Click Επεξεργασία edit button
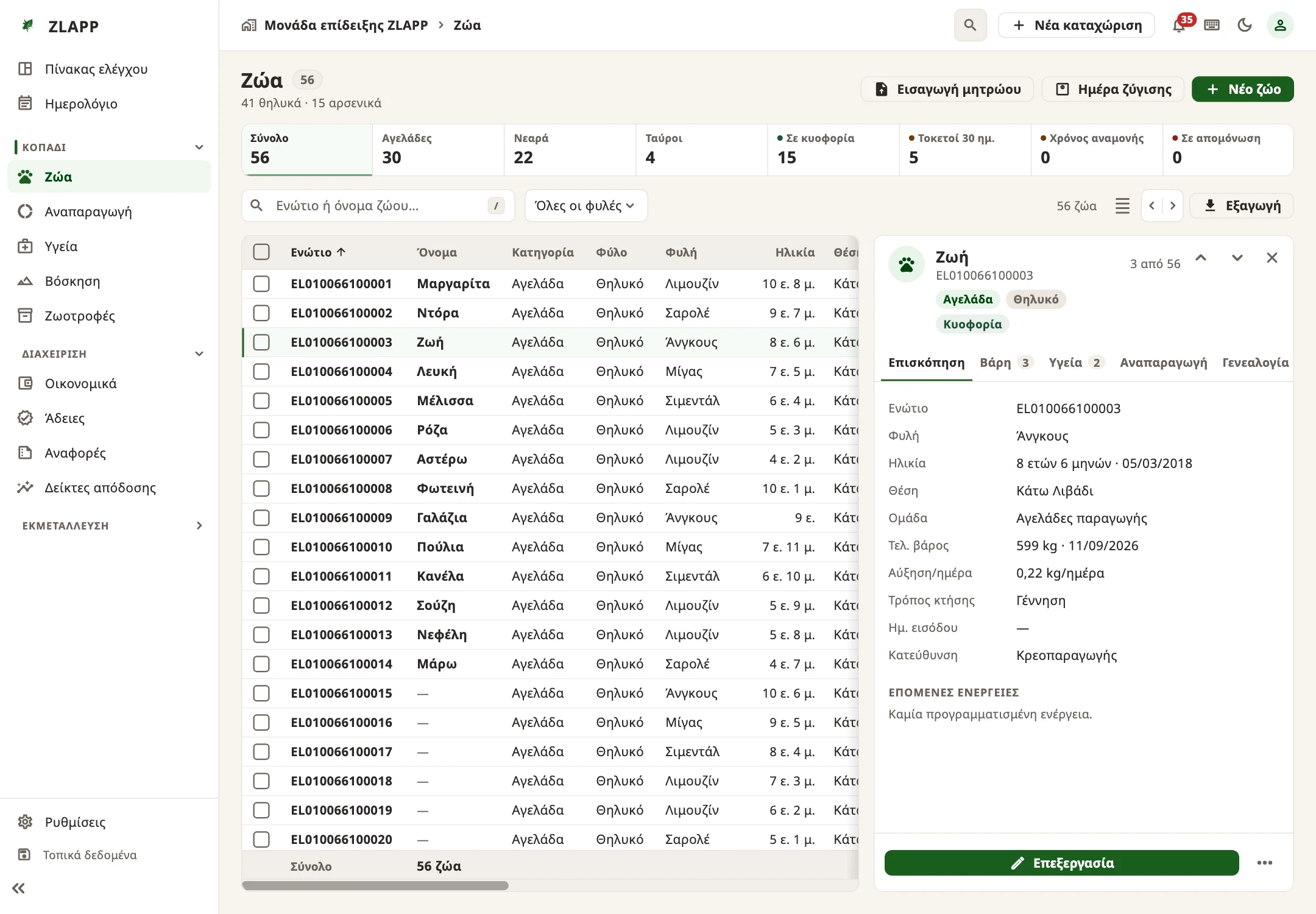1316x914 pixels. coord(1061,863)
